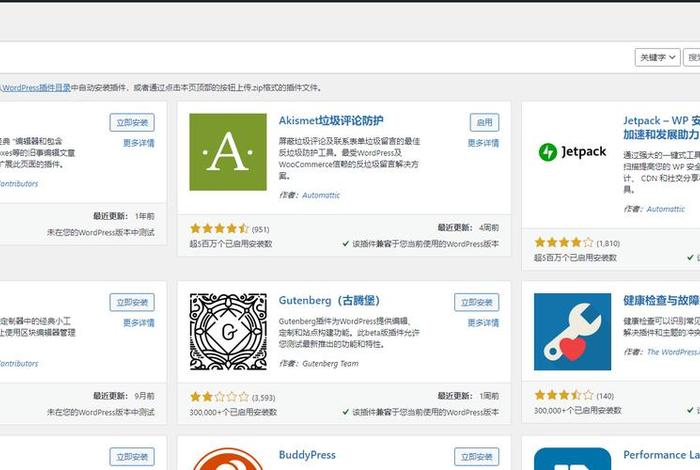Open Gutenberg（古腾堡）plugin title
Viewport: 700px width, 470px height.
tap(329, 300)
